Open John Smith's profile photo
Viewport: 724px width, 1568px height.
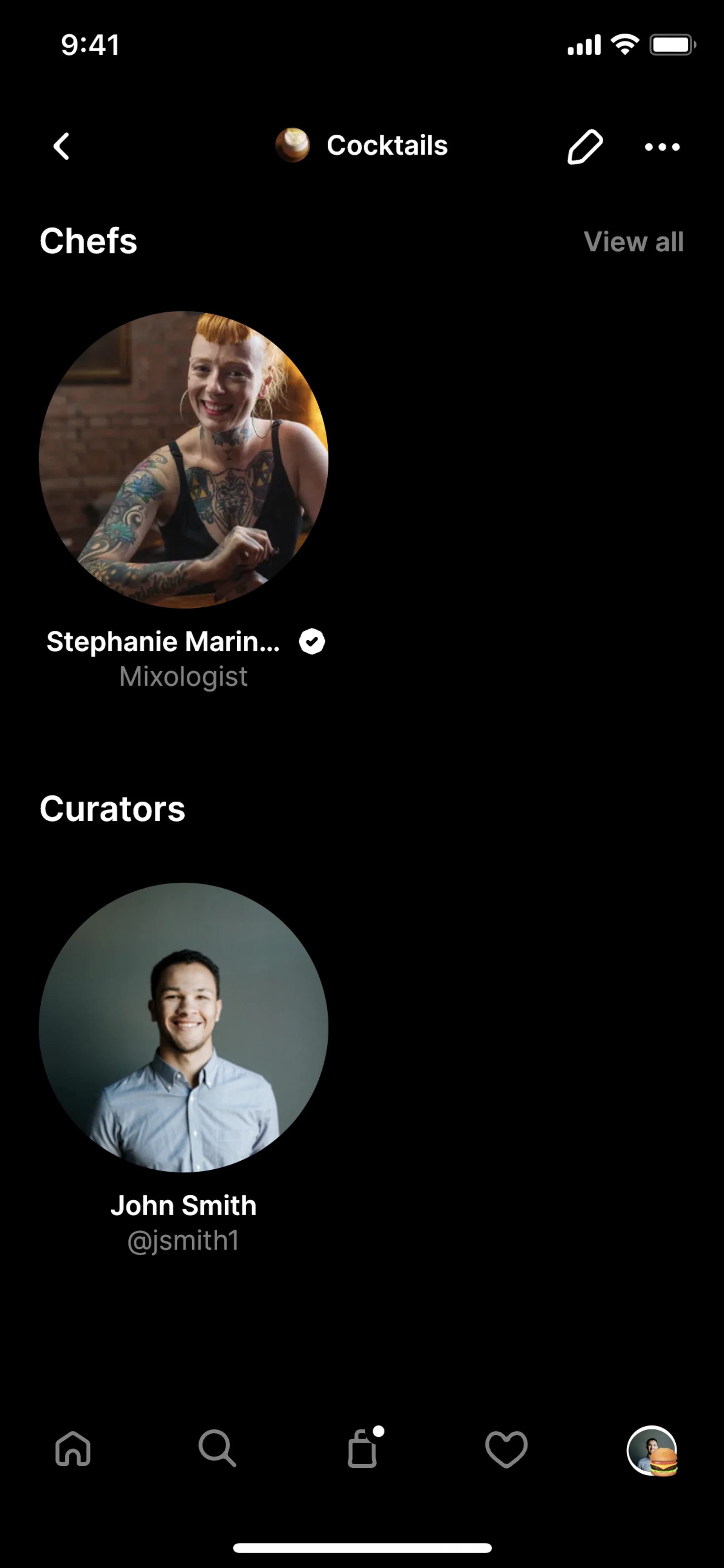coord(184,1027)
